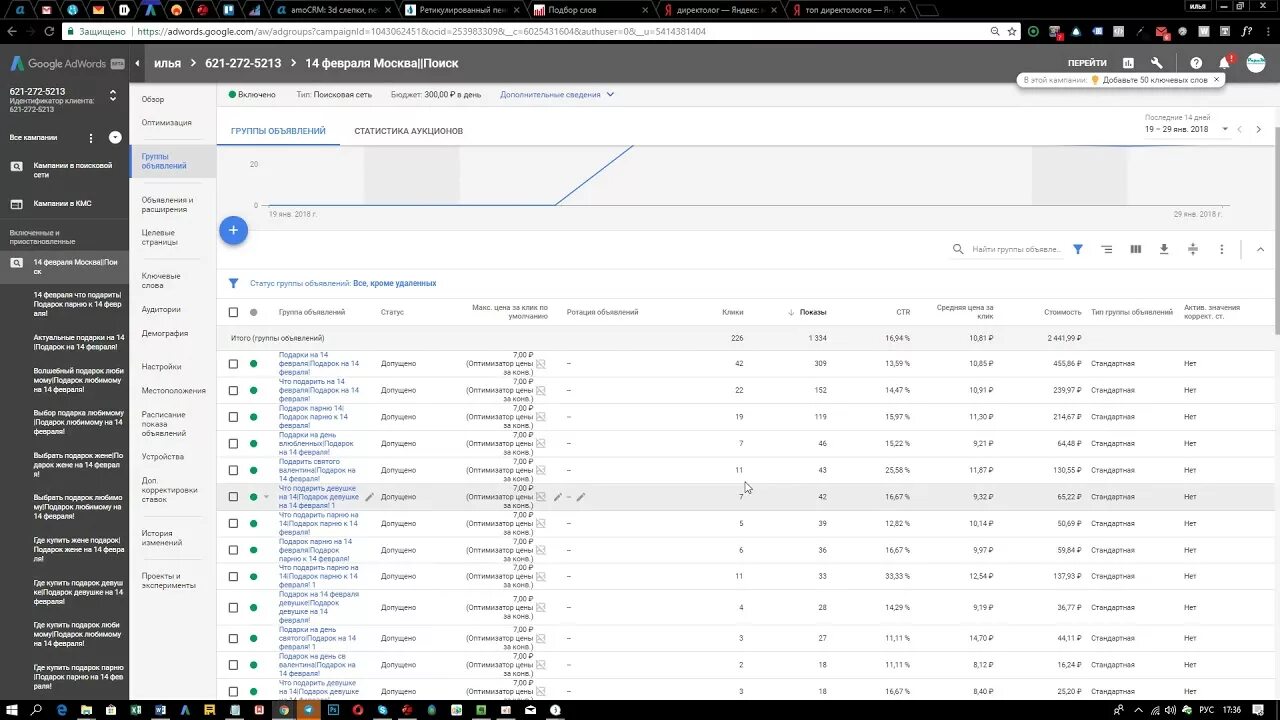This screenshot has height=720, width=1280.
Task: Open status dropdown for 'Что подарить девушке на 14' row
Action: click(266, 497)
